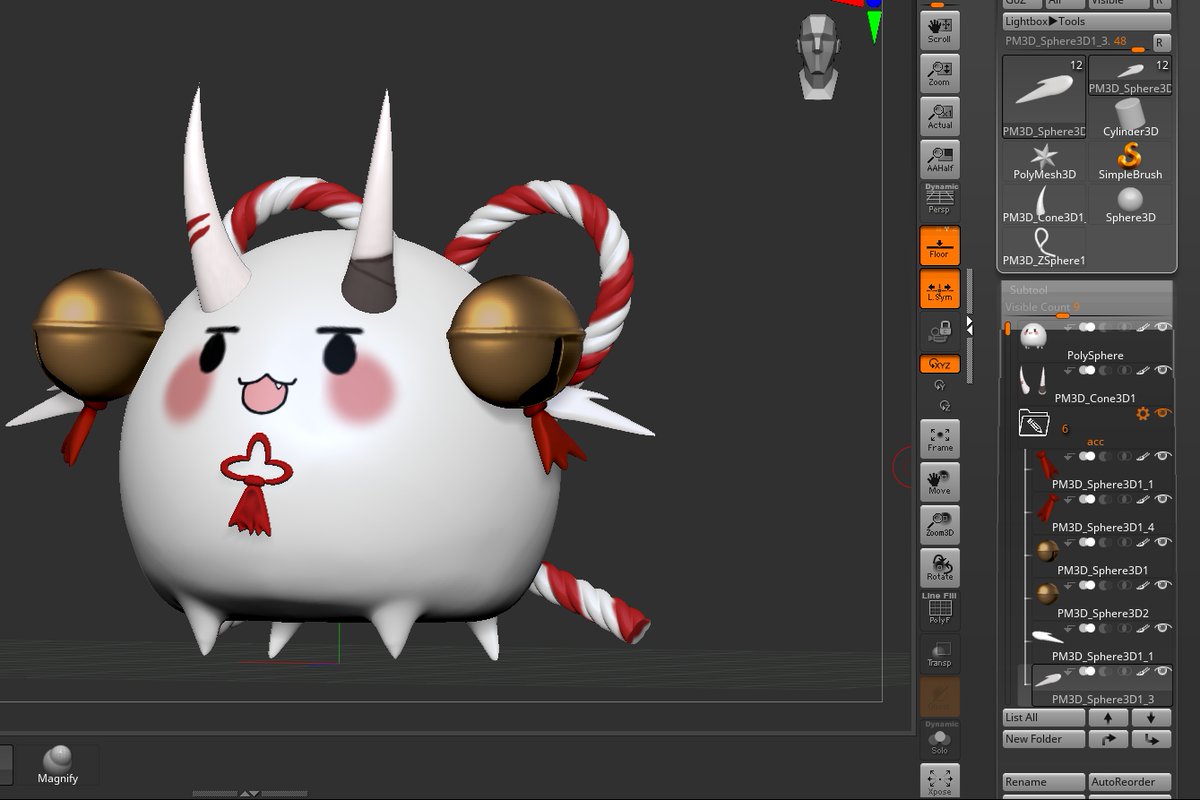Activate the Zoom3D tool
The width and height of the screenshot is (1200, 800).
(x=940, y=525)
